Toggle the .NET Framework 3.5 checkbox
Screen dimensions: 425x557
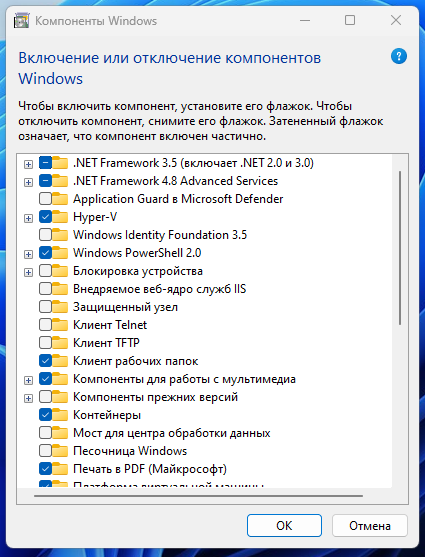(45, 163)
